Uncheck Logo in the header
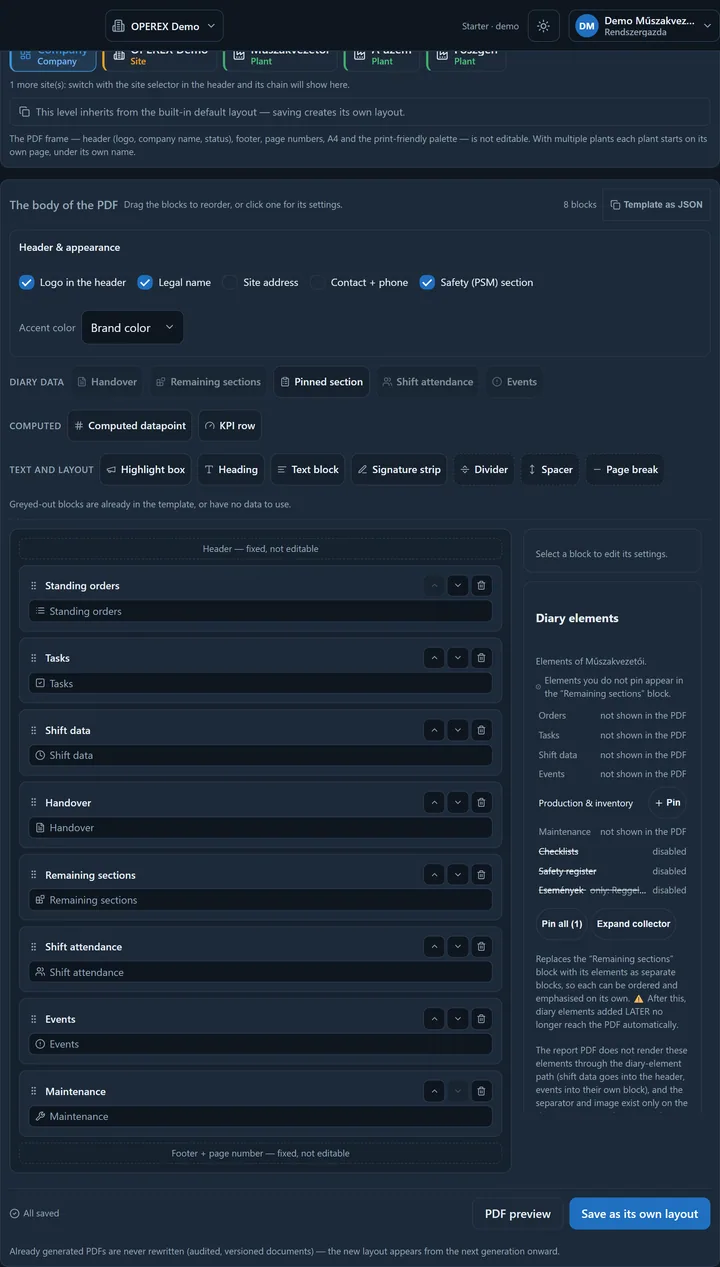The width and height of the screenshot is (720, 1267). pyautogui.click(x=27, y=282)
